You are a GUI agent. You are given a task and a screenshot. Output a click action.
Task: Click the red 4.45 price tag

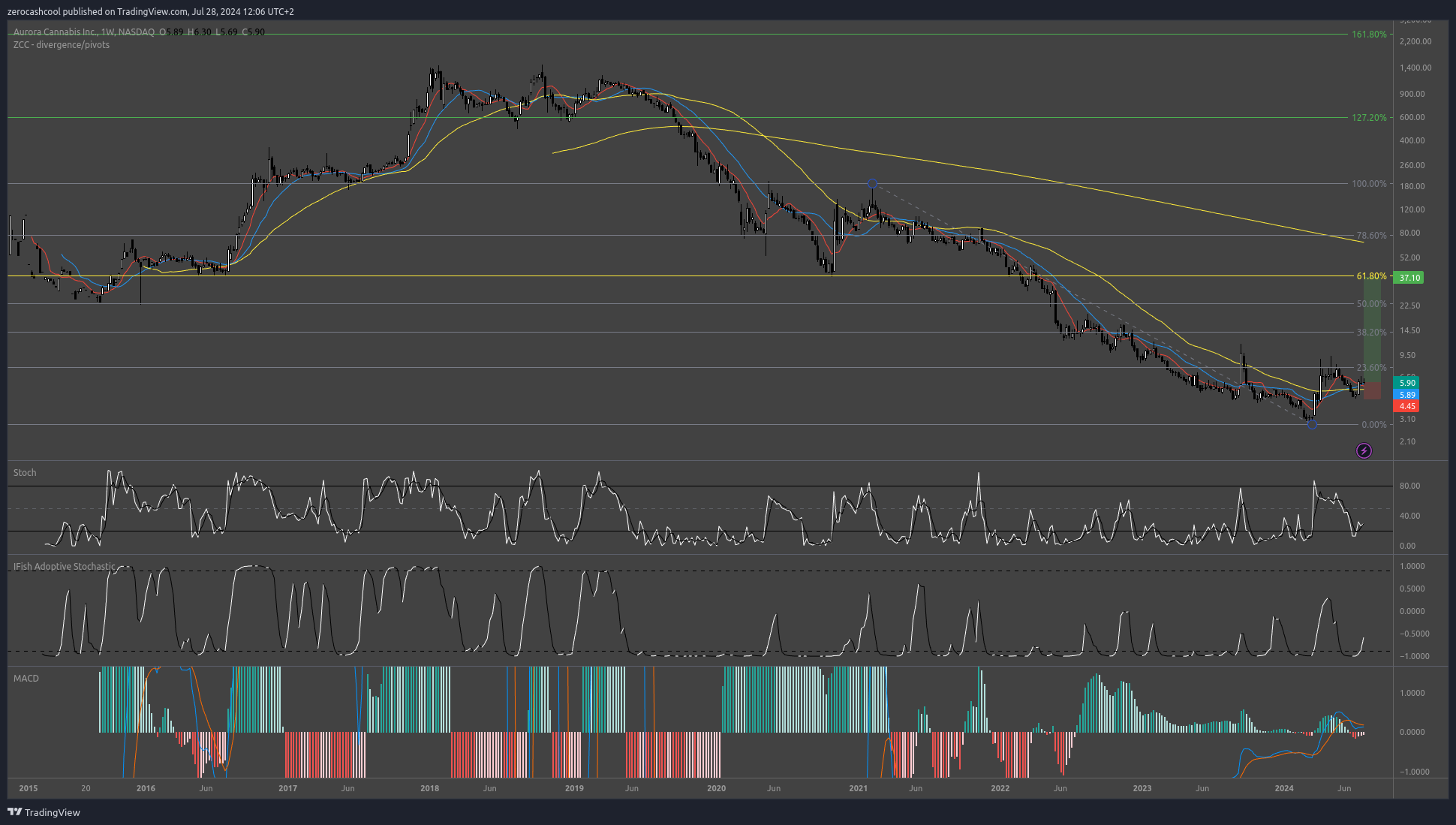click(x=1407, y=407)
